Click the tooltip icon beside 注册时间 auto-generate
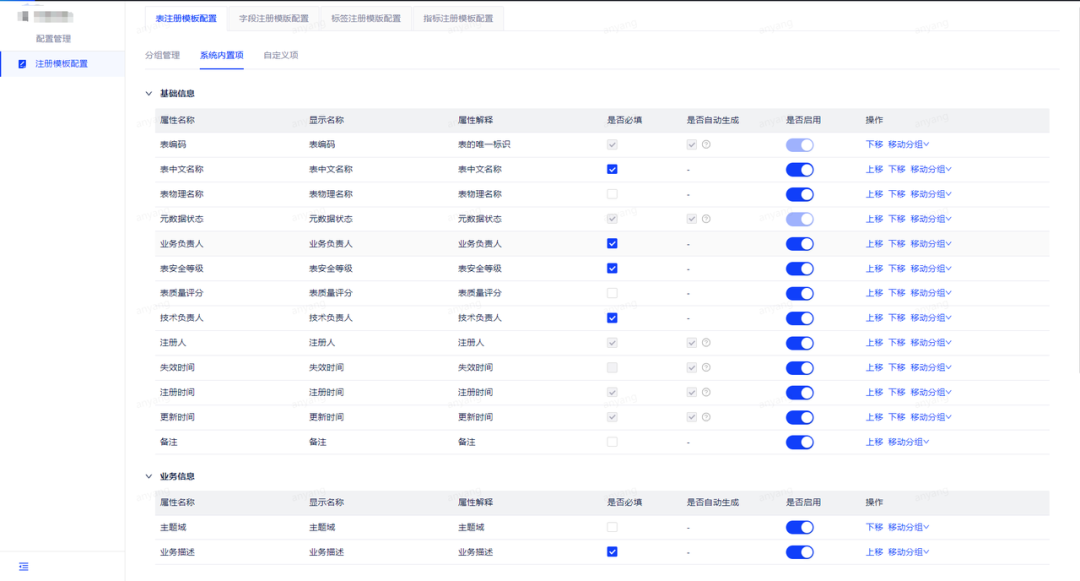This screenshot has width=1080, height=581. pyautogui.click(x=706, y=392)
